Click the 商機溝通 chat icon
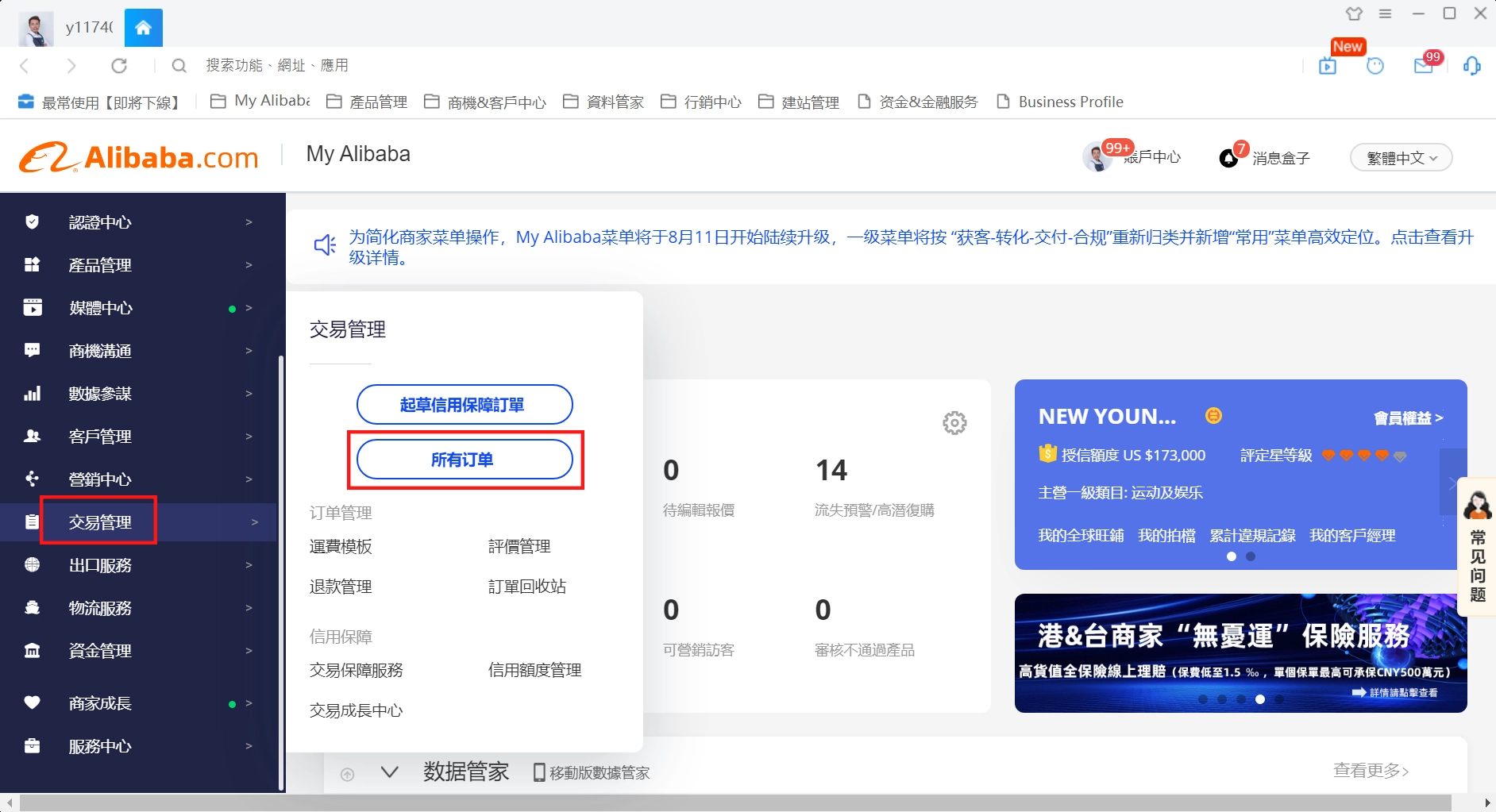This screenshot has width=1496, height=812. point(32,351)
